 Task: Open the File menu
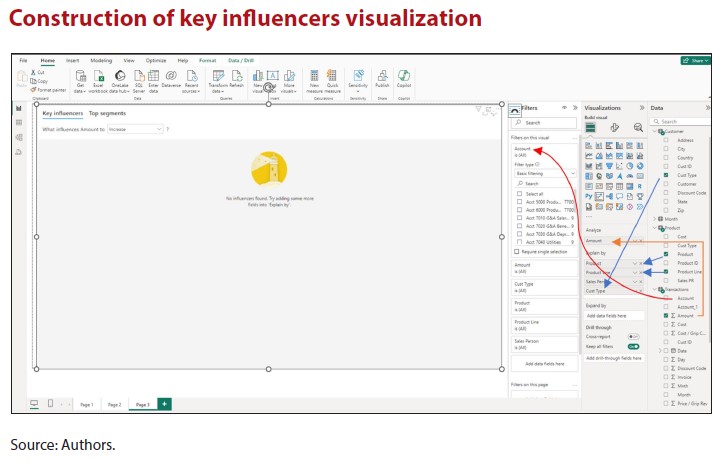[x=23, y=60]
